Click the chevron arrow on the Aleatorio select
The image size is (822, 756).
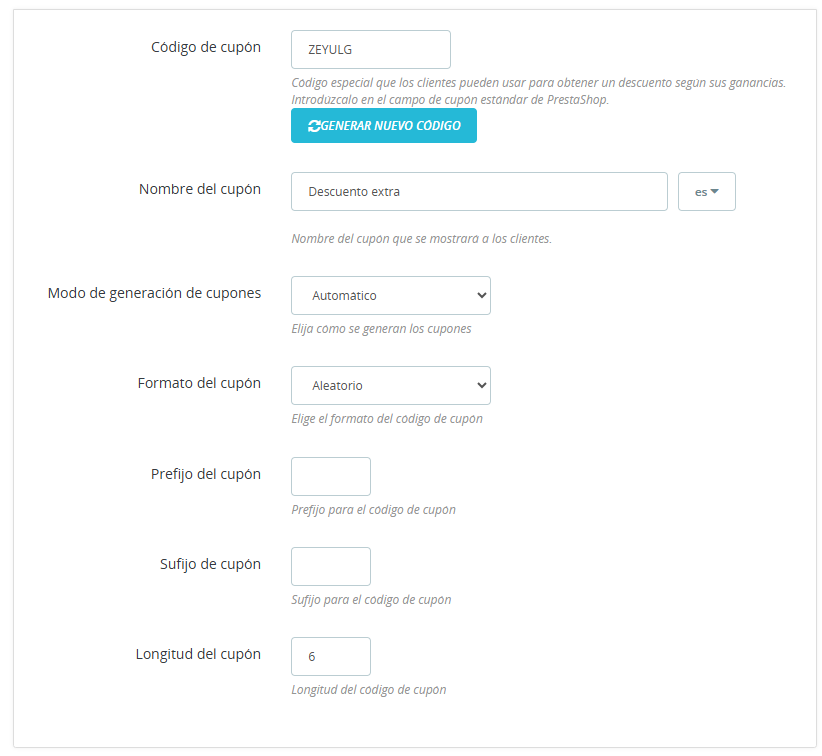[481, 385]
